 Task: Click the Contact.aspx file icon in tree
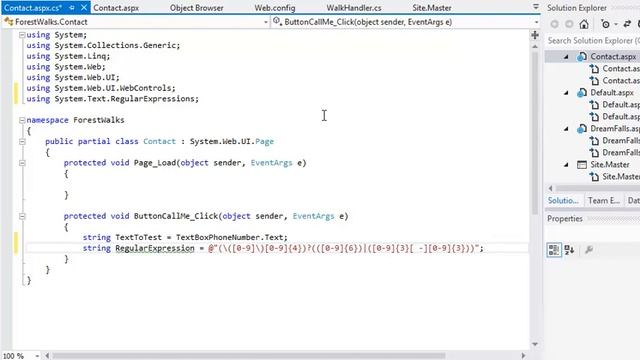[582, 57]
